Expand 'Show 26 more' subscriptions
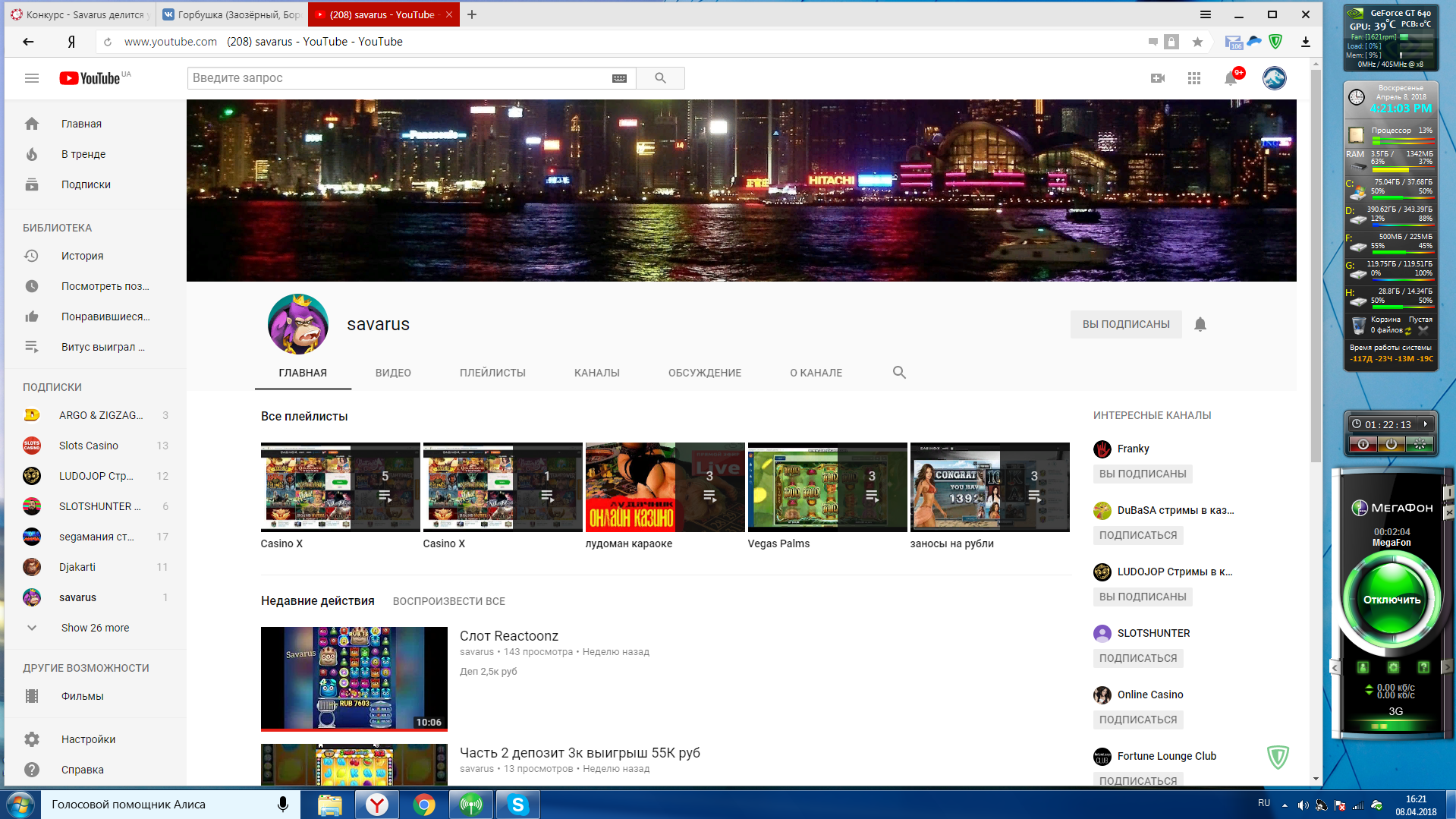Viewport: 1456px width, 819px height. coord(95,628)
